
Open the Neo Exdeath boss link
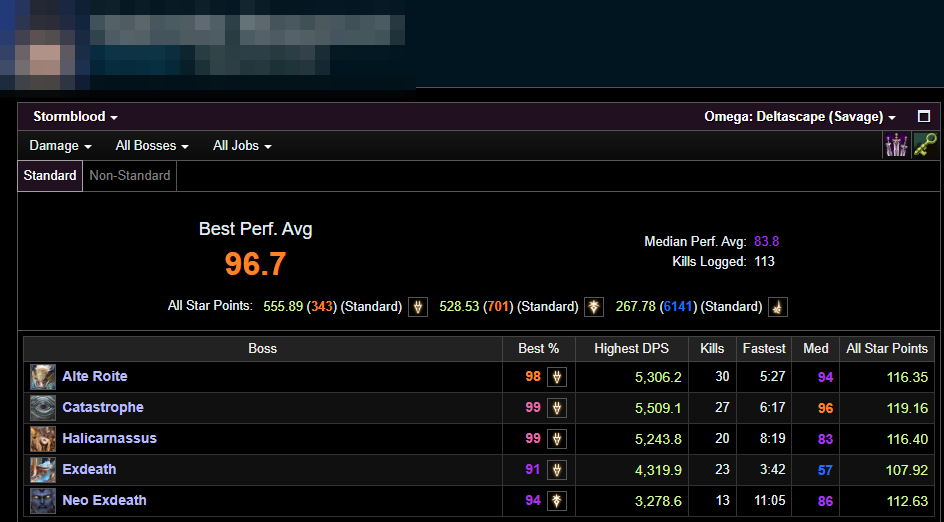click(x=104, y=500)
